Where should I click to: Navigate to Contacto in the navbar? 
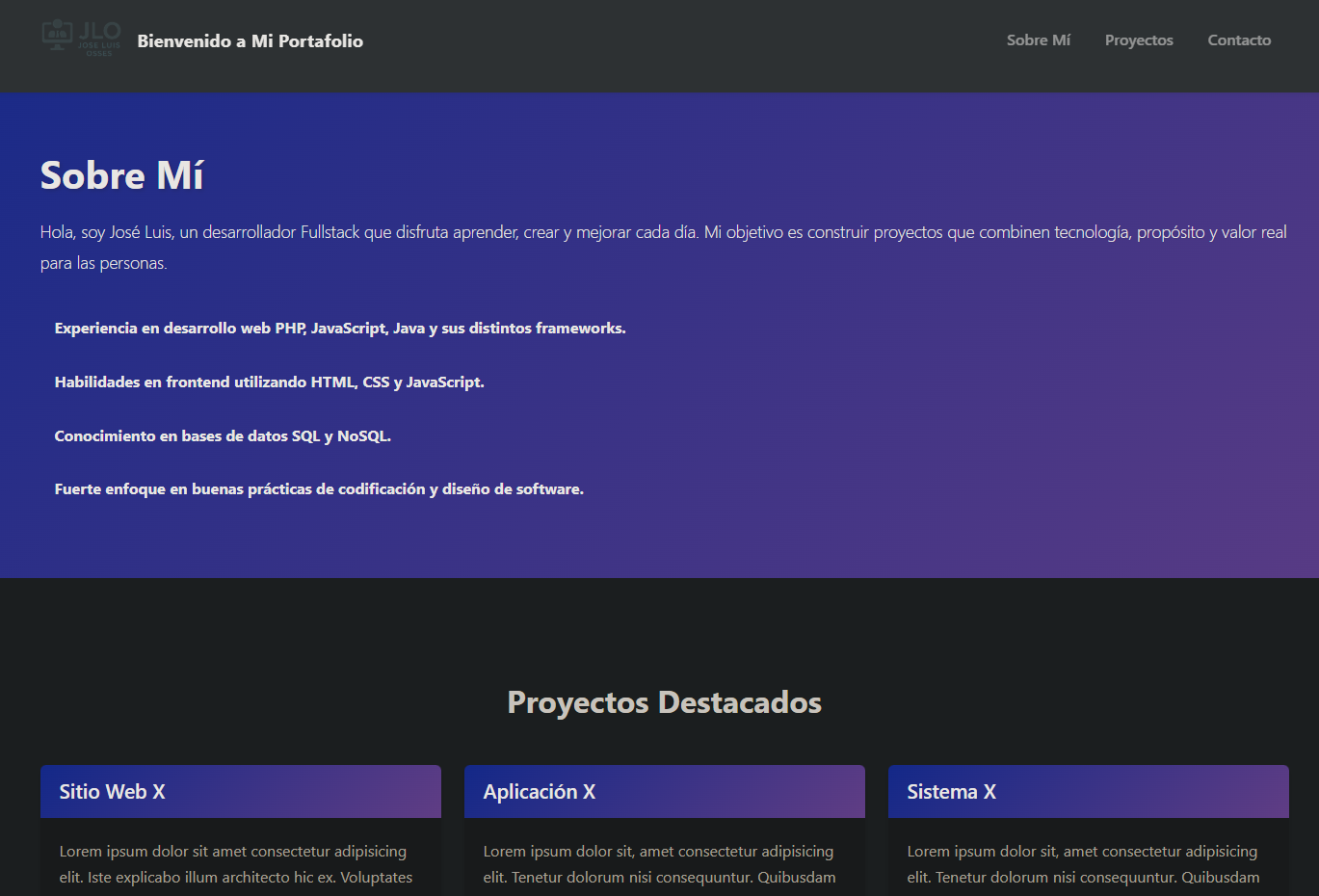pos(1238,40)
